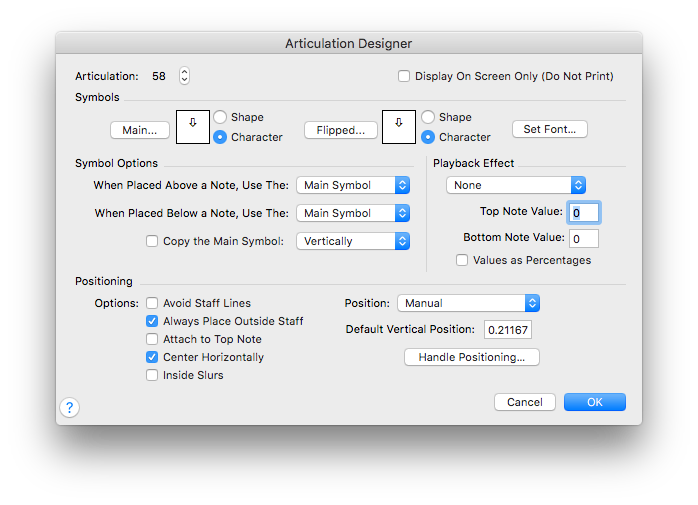
Task: Open the Position Manual dropdown
Action: tap(468, 303)
